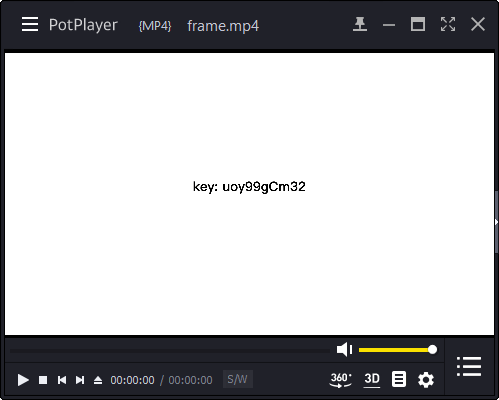Mute audio using the speaker icon

344,349
